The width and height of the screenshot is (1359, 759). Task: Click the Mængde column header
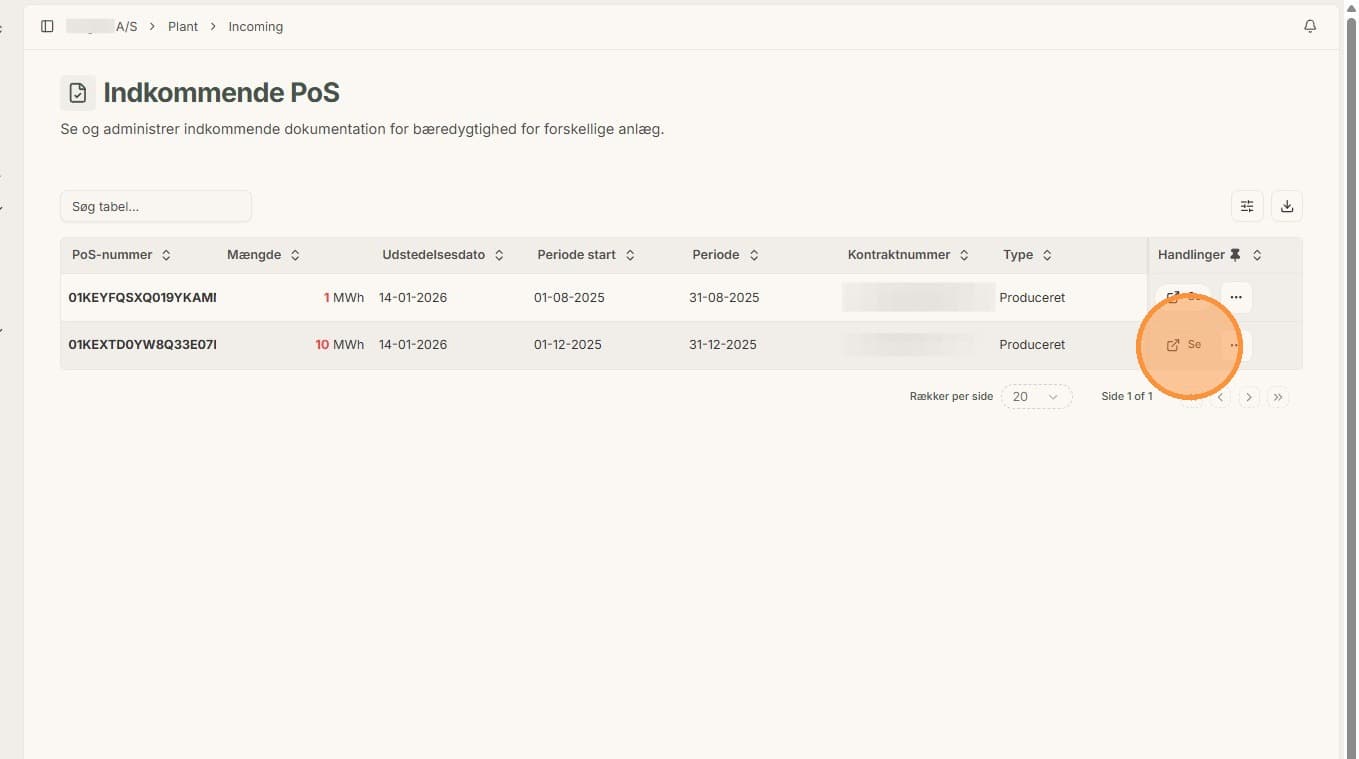coord(254,255)
